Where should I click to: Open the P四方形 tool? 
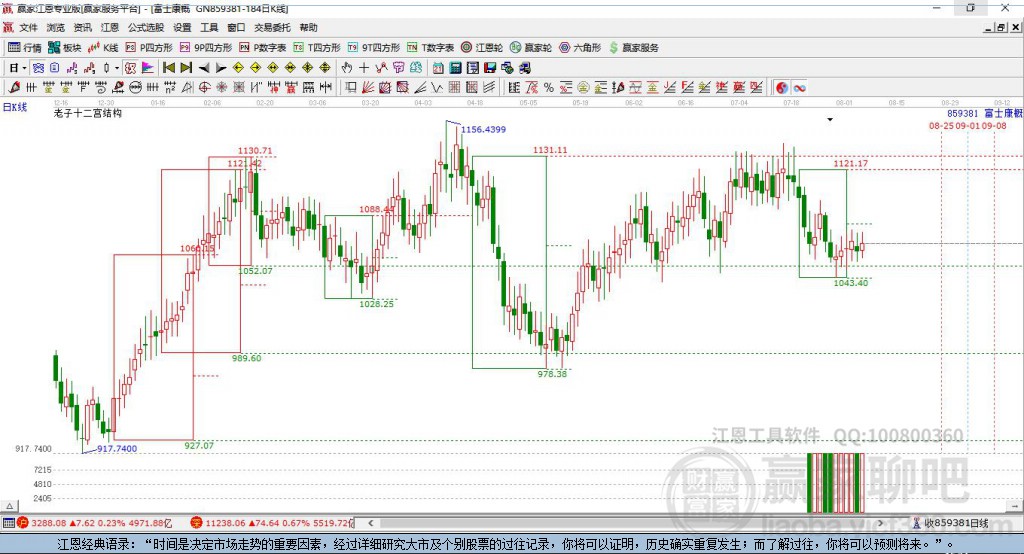coord(149,48)
